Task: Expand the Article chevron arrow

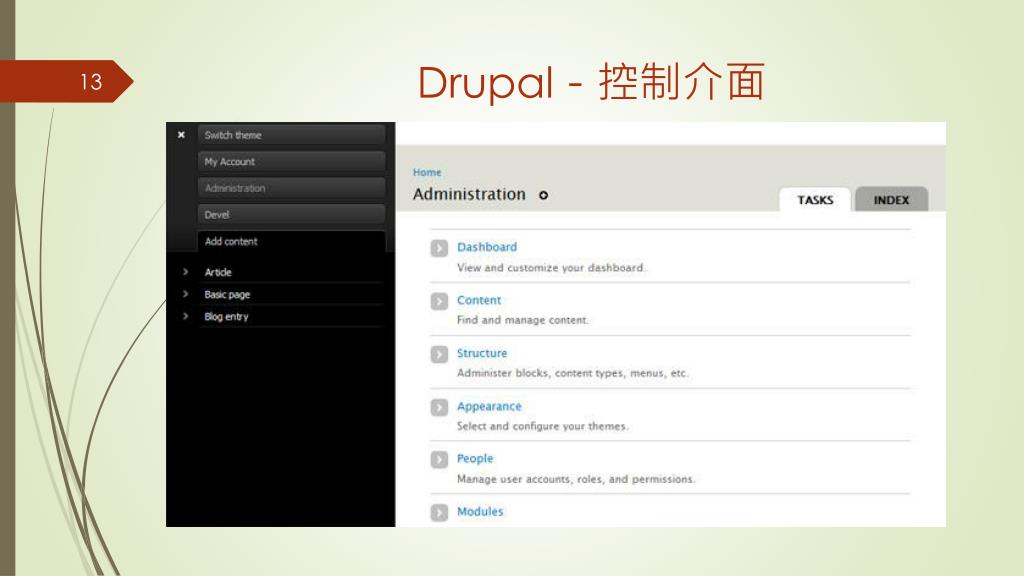Action: tap(185, 272)
